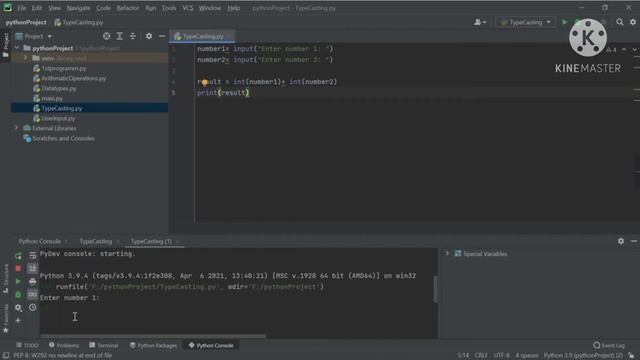Open Python Packages tool window
This screenshot has height=360, width=640.
coord(153,345)
